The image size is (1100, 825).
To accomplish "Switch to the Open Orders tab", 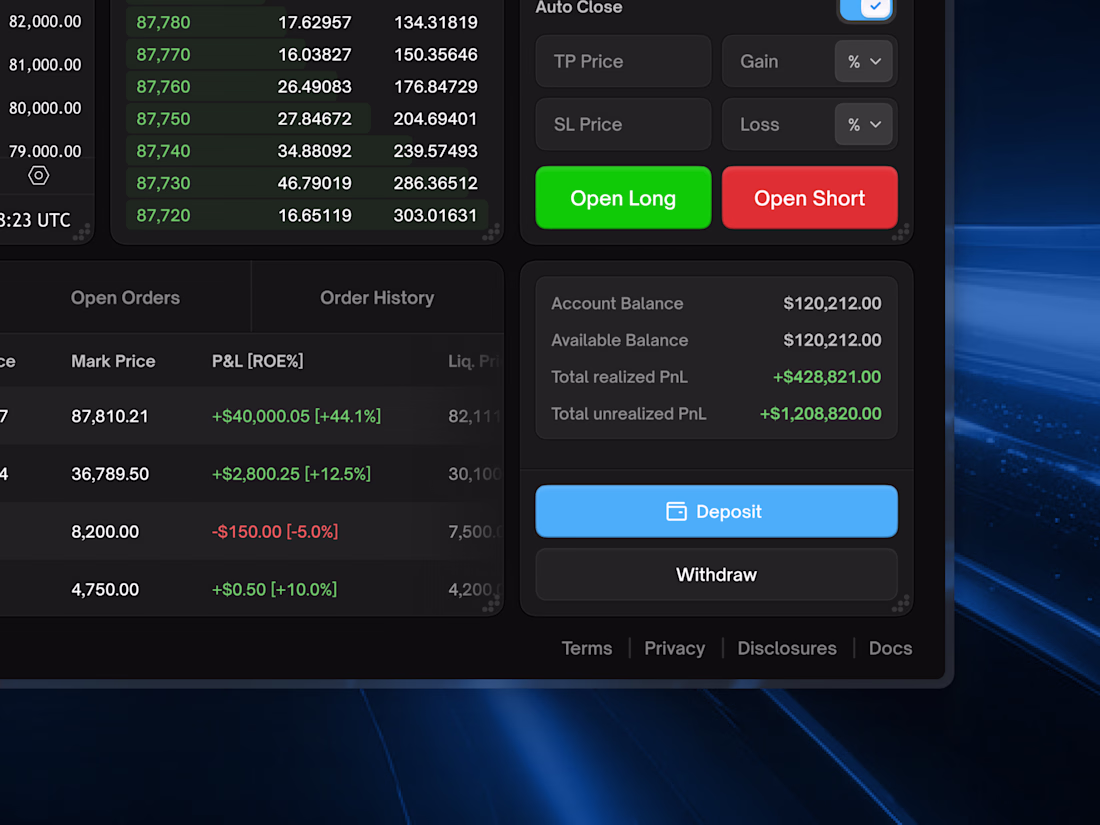I will coord(125,297).
